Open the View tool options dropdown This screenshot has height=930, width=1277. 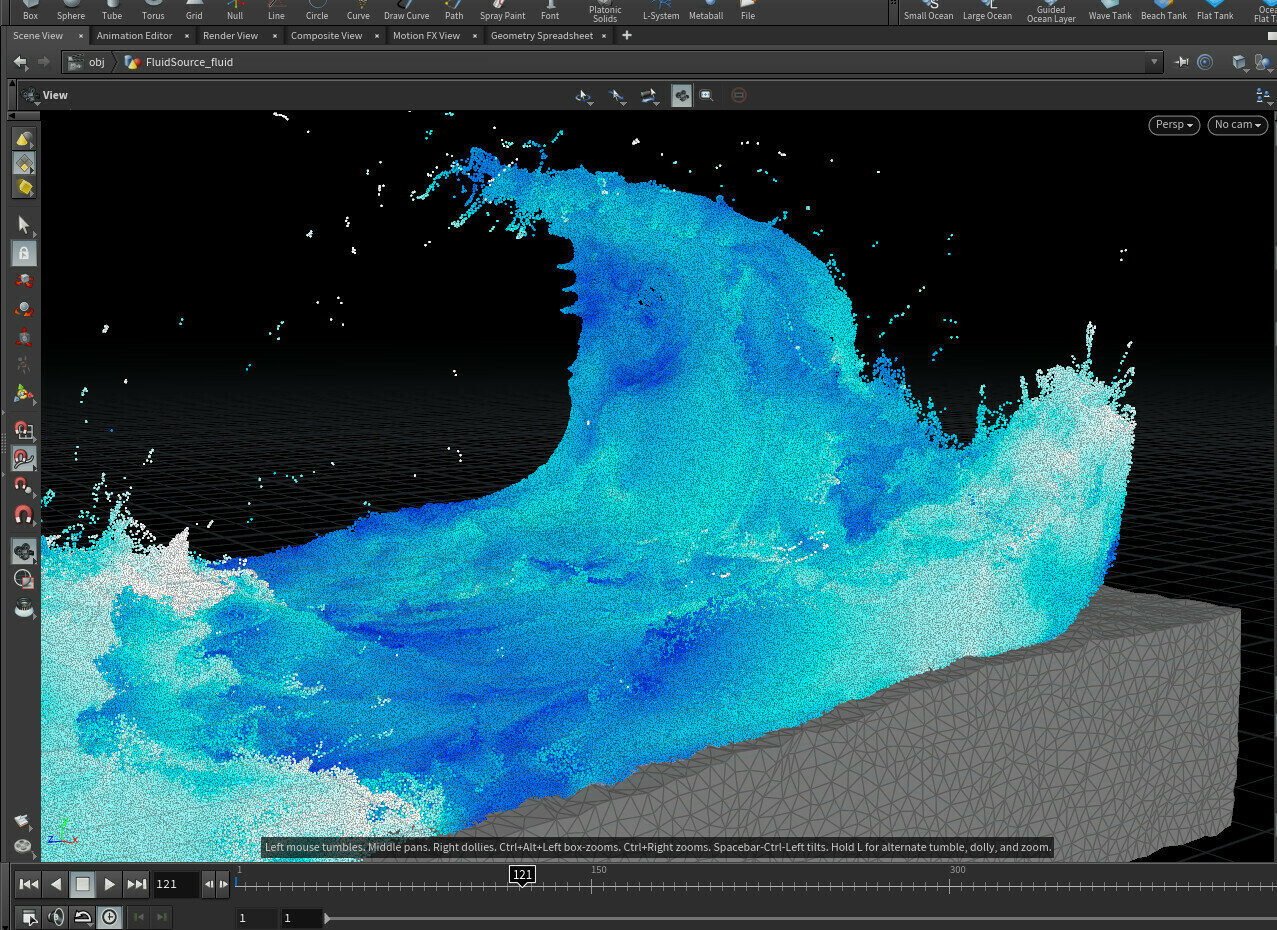[x=31, y=96]
